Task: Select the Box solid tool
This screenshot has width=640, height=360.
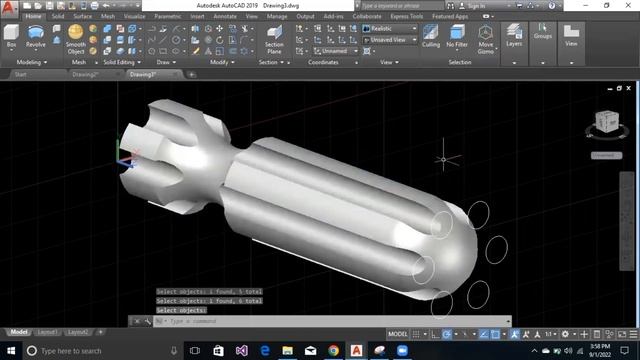Action: (11, 36)
